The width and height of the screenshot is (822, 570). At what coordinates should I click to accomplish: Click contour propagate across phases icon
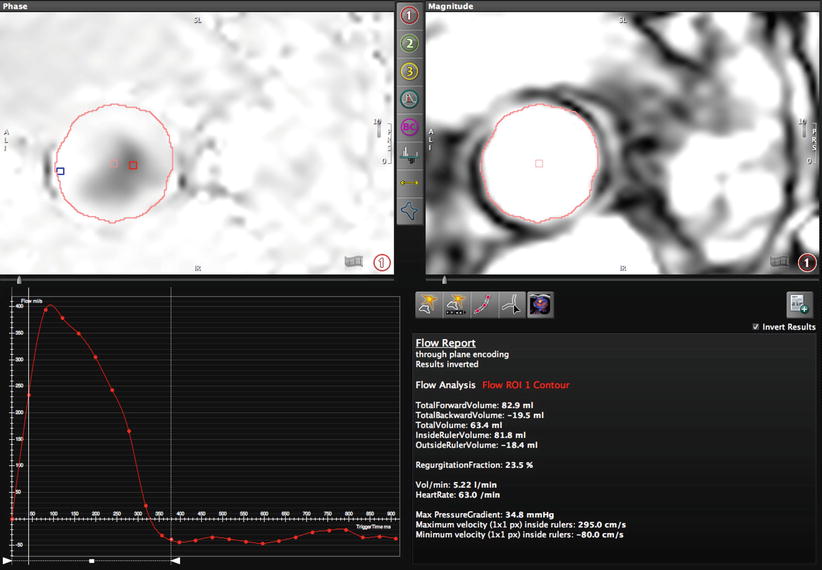click(457, 305)
